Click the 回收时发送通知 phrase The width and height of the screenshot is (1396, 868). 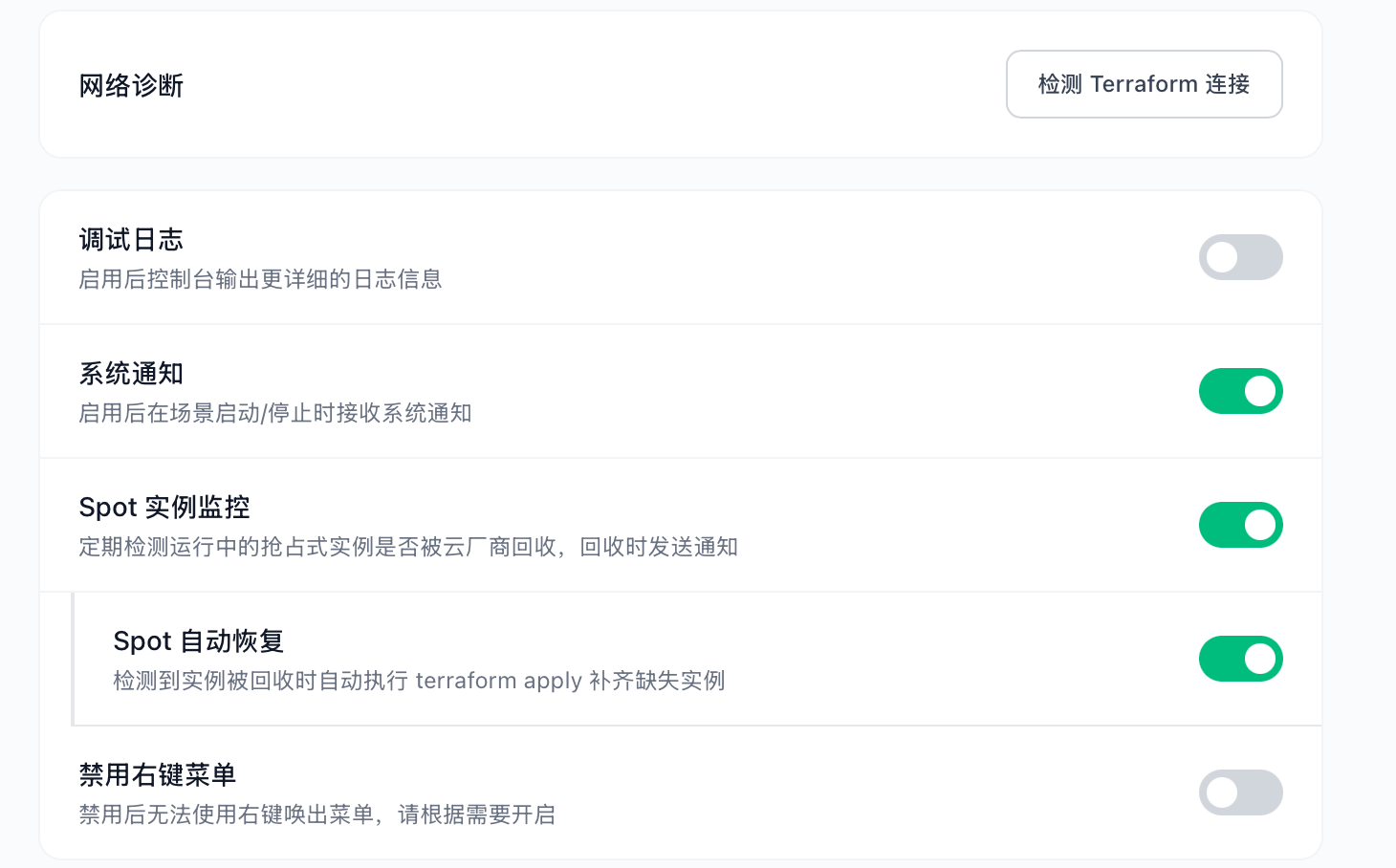tap(659, 547)
